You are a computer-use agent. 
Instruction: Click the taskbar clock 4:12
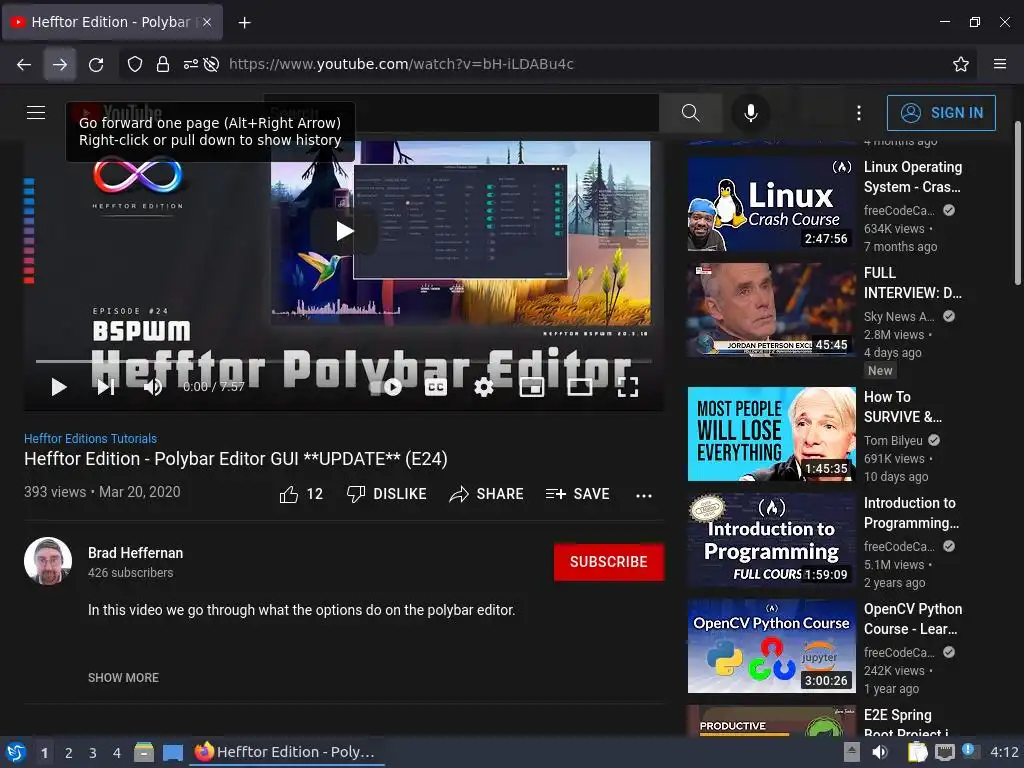1004,752
